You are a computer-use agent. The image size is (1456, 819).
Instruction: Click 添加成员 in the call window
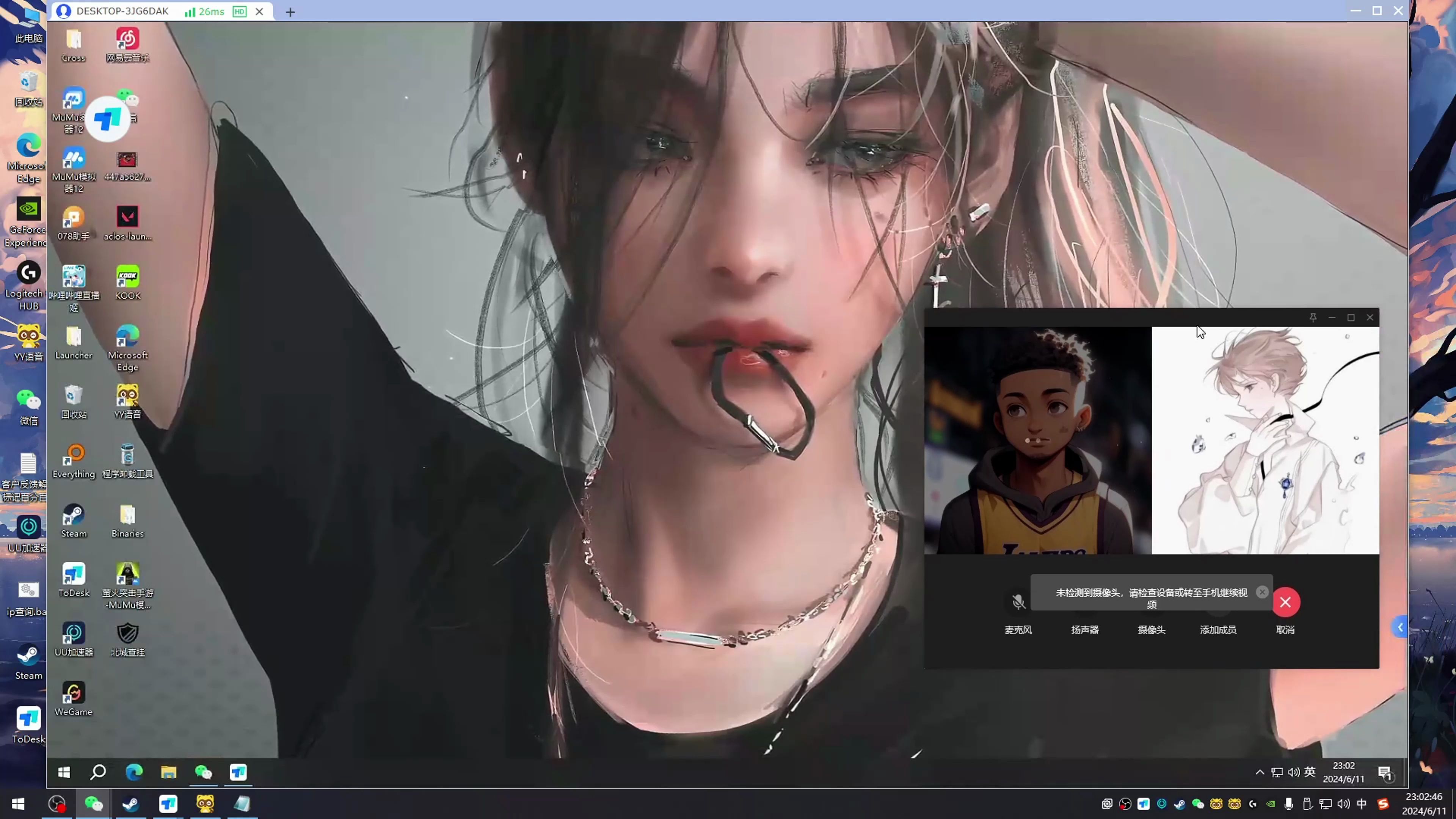(x=1218, y=630)
